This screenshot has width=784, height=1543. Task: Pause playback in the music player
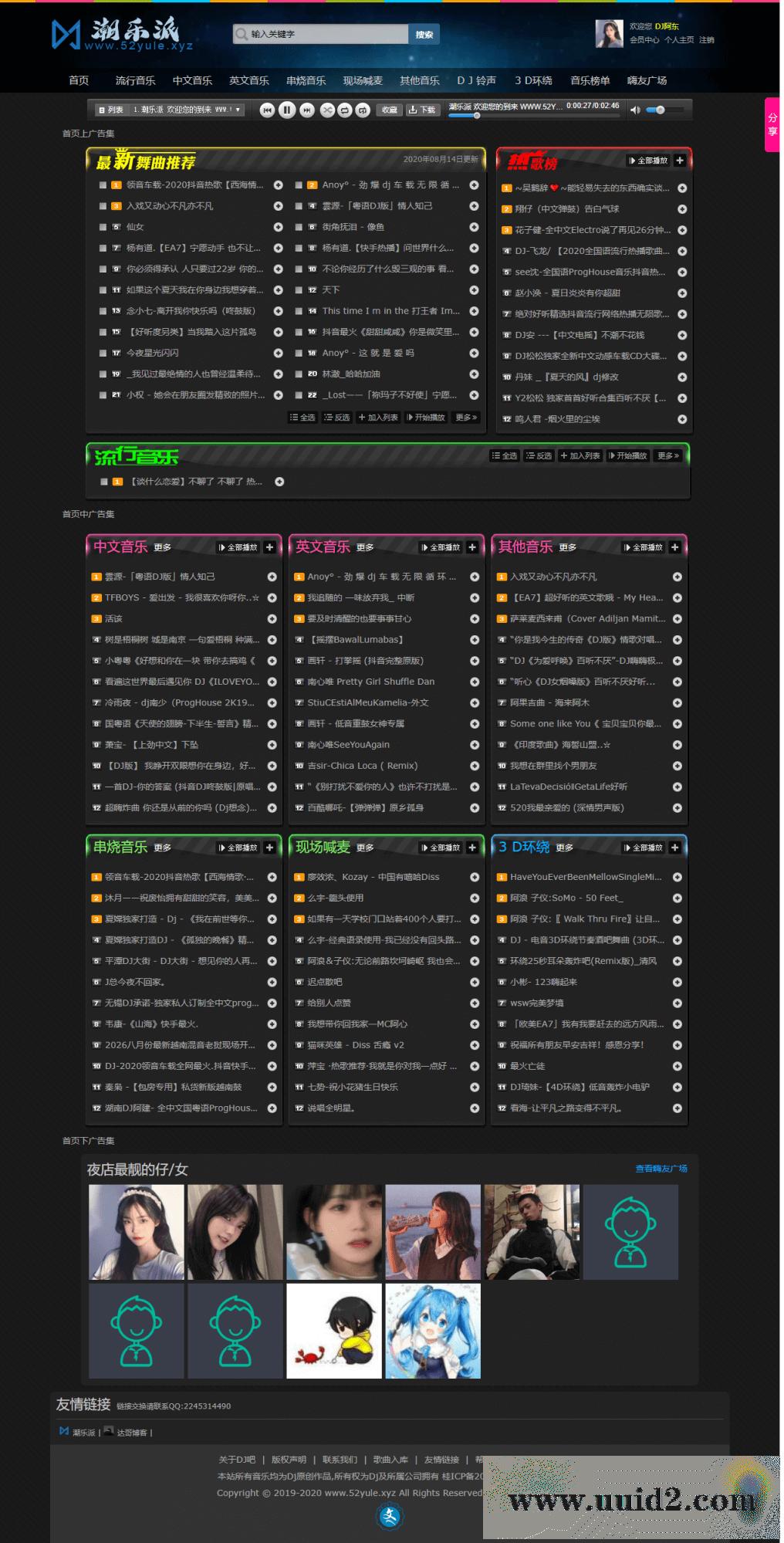click(x=287, y=110)
